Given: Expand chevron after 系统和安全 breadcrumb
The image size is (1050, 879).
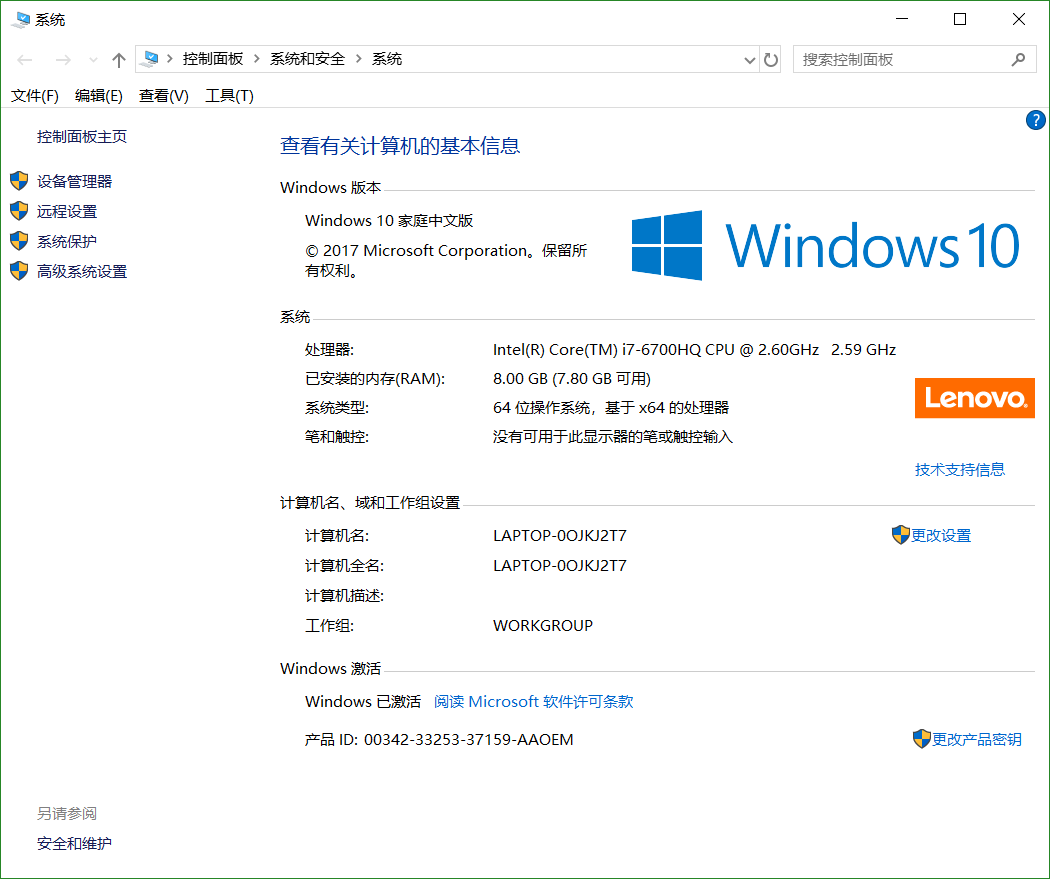Looking at the screenshot, I should click(x=359, y=59).
